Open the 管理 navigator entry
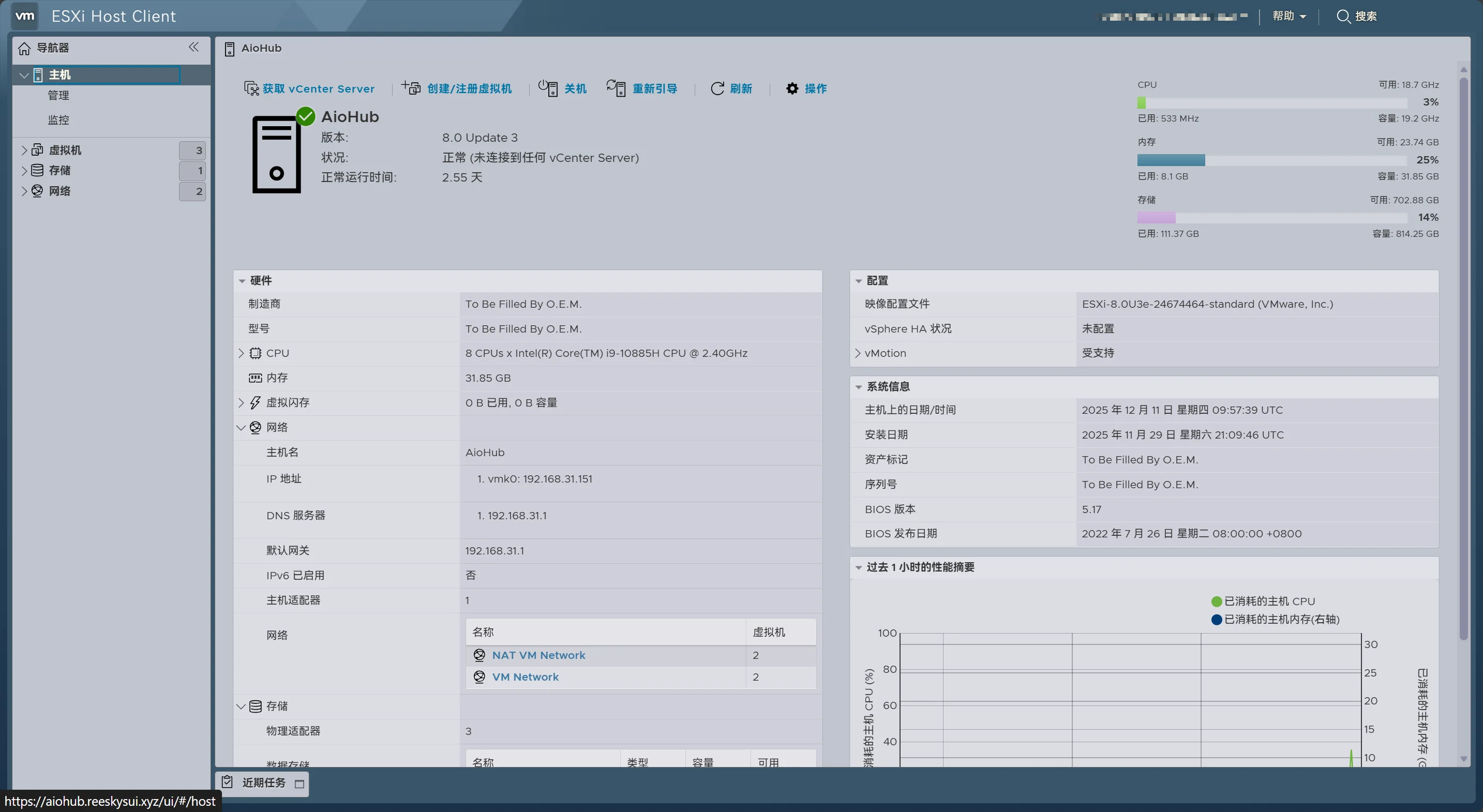 tap(59, 96)
